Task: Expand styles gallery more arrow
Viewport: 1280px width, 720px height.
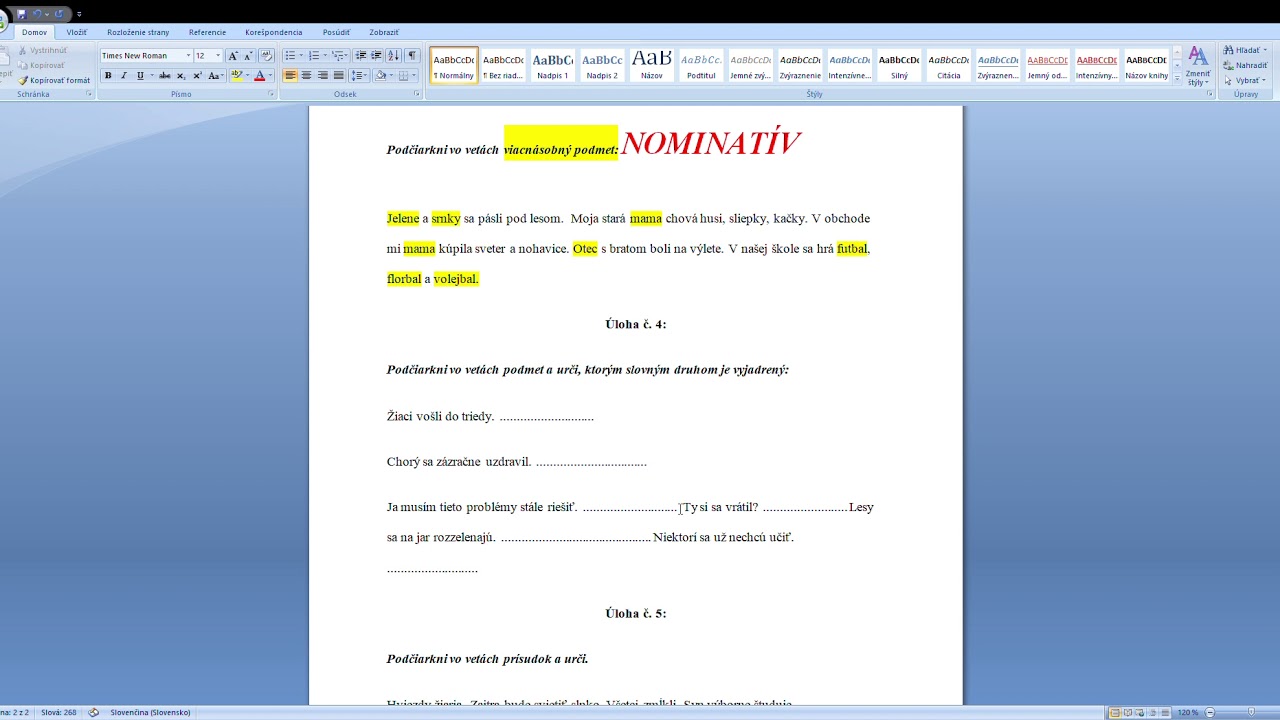Action: pyautogui.click(x=1177, y=77)
